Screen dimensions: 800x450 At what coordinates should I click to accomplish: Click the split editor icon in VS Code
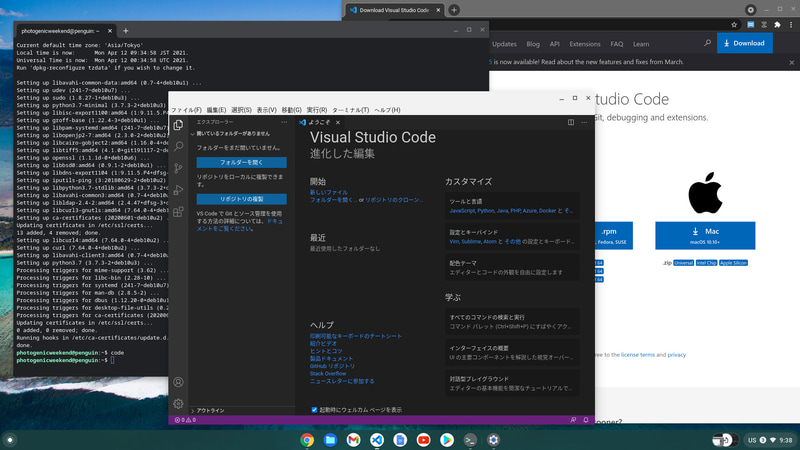point(571,122)
